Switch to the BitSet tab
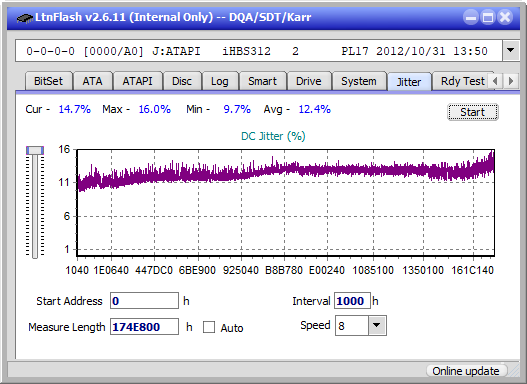This screenshot has height=384, width=527. click(48, 81)
